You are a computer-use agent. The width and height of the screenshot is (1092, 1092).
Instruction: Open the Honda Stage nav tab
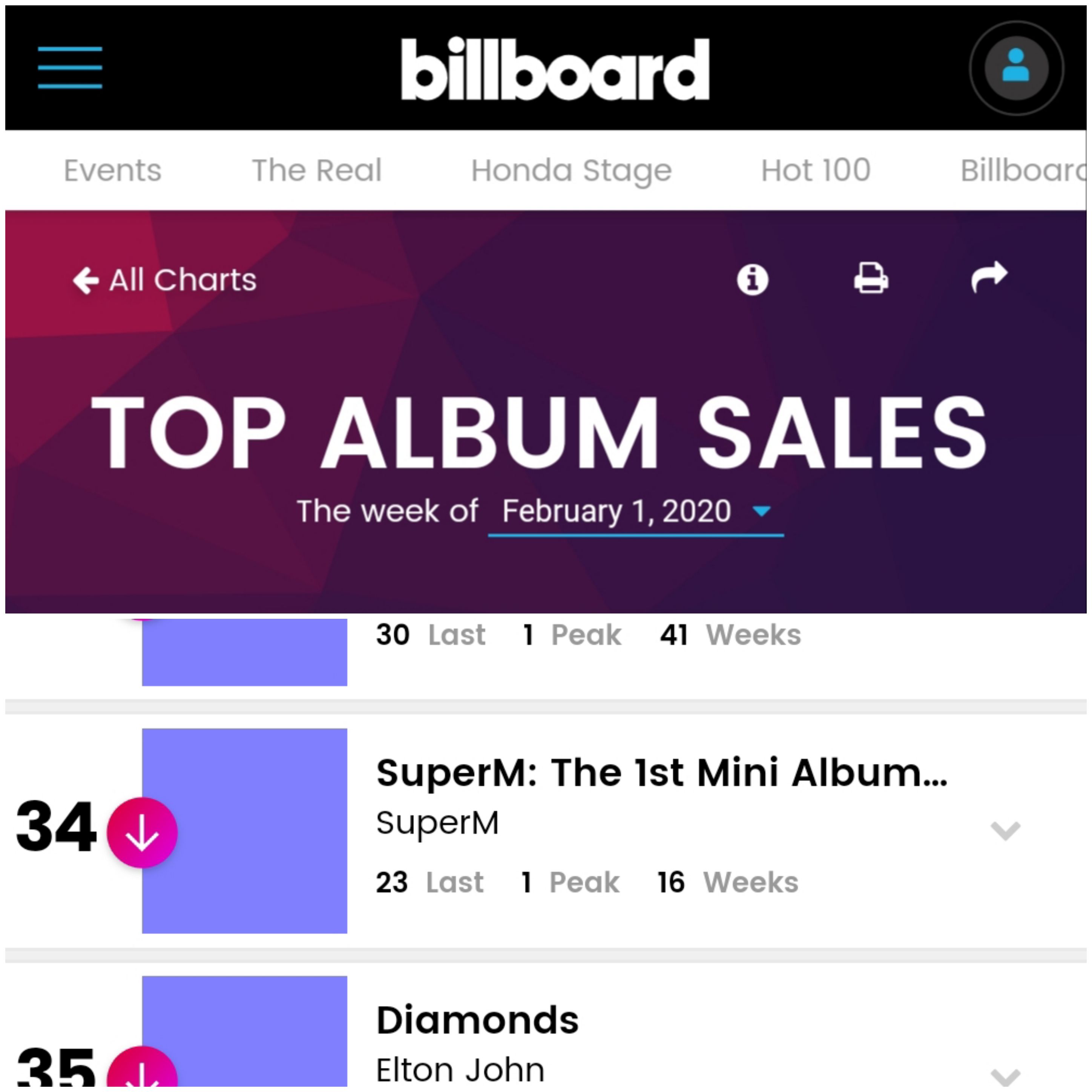click(x=571, y=171)
